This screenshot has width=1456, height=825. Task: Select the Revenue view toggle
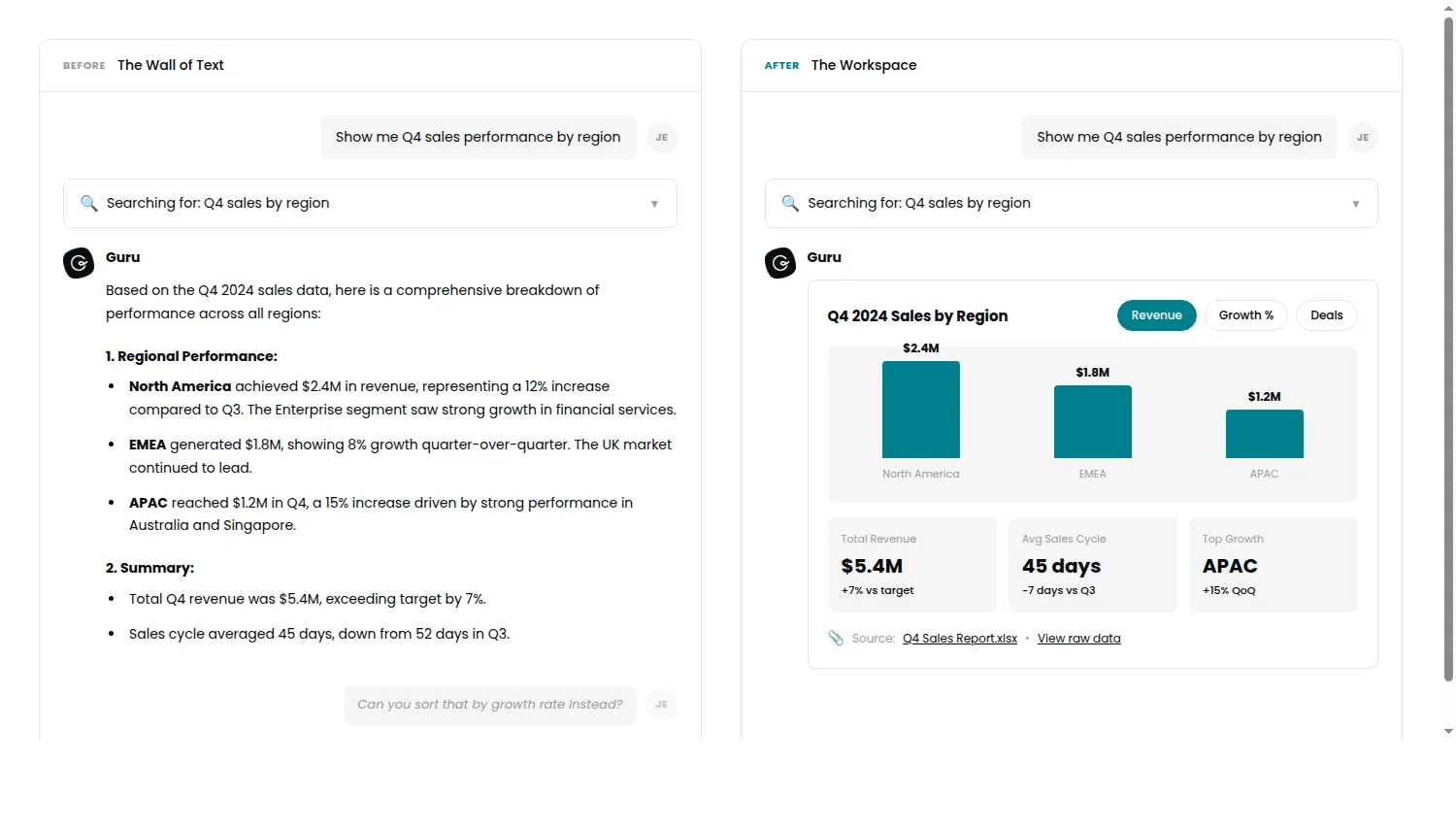pyautogui.click(x=1156, y=314)
